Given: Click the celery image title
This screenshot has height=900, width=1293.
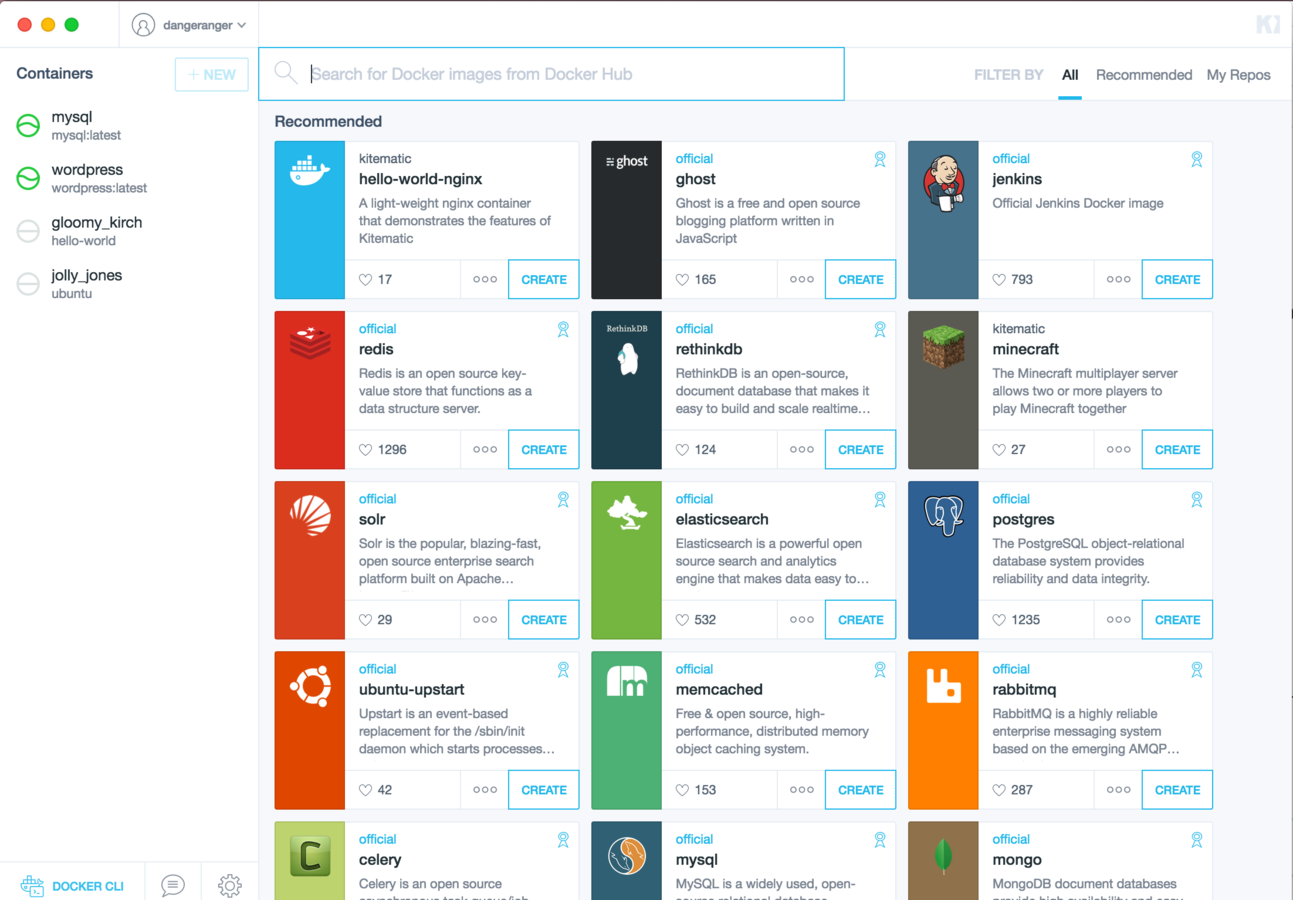Looking at the screenshot, I should pos(380,860).
